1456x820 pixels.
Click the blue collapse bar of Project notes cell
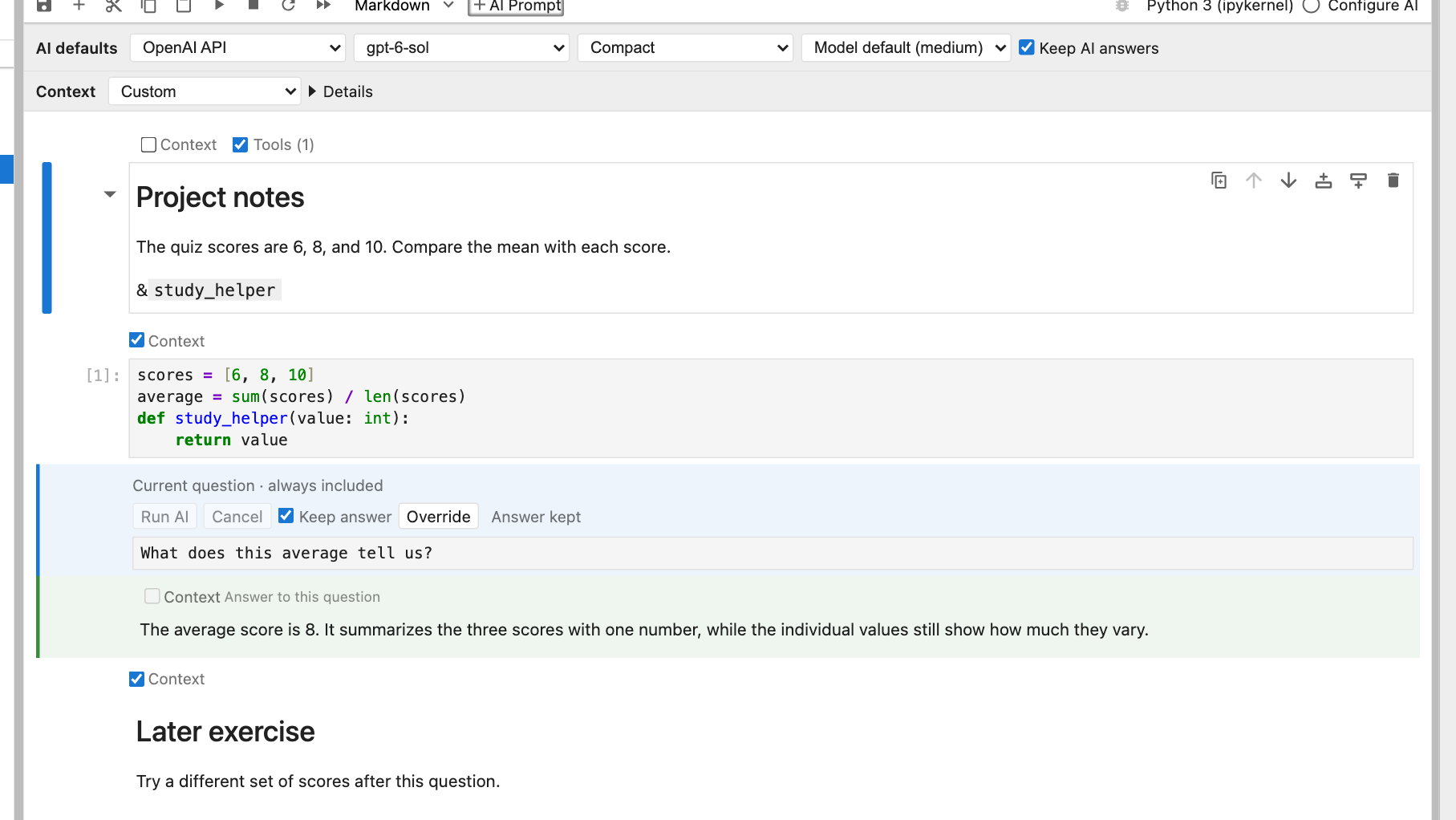(x=47, y=237)
